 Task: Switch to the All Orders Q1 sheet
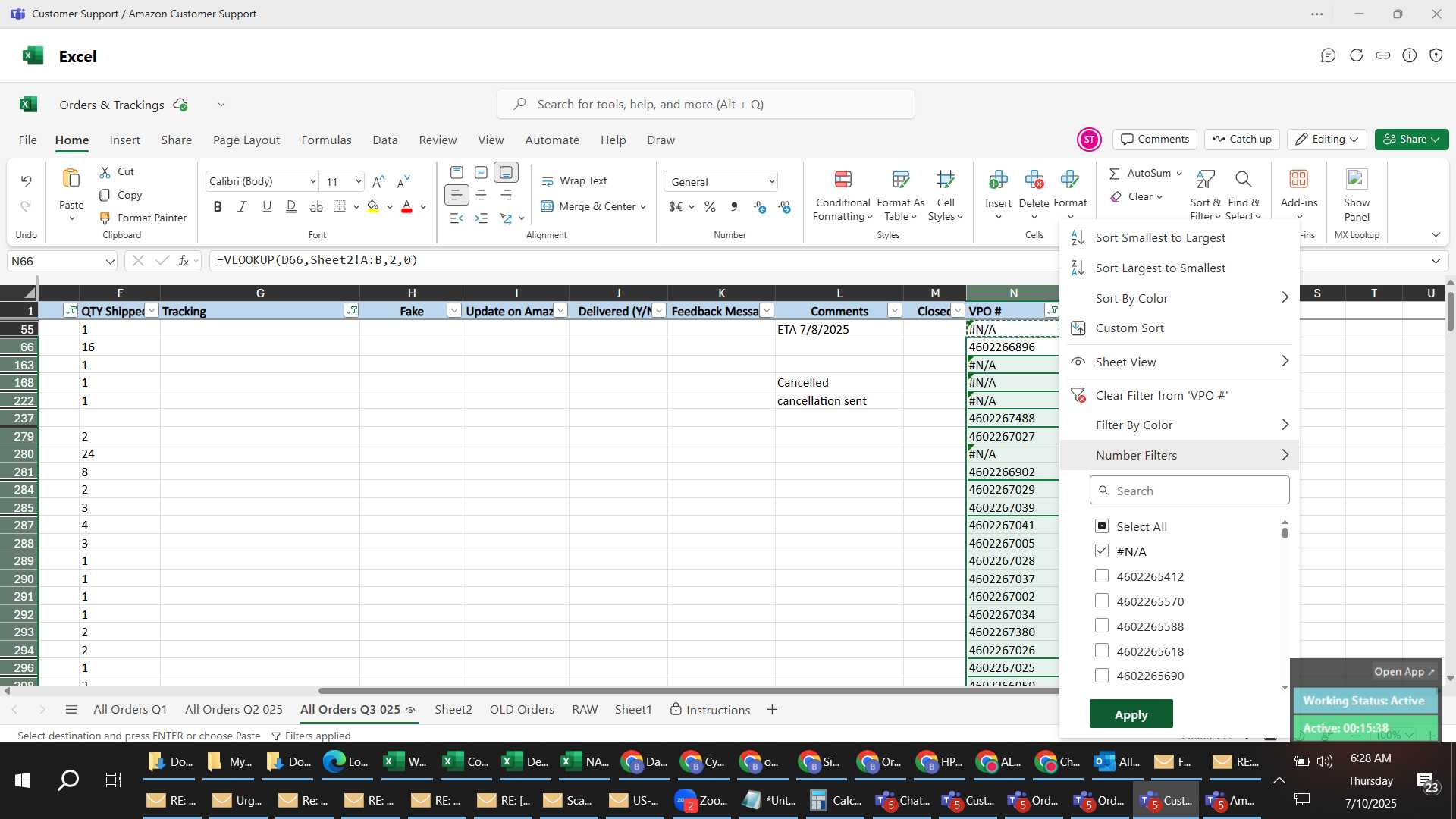click(130, 710)
